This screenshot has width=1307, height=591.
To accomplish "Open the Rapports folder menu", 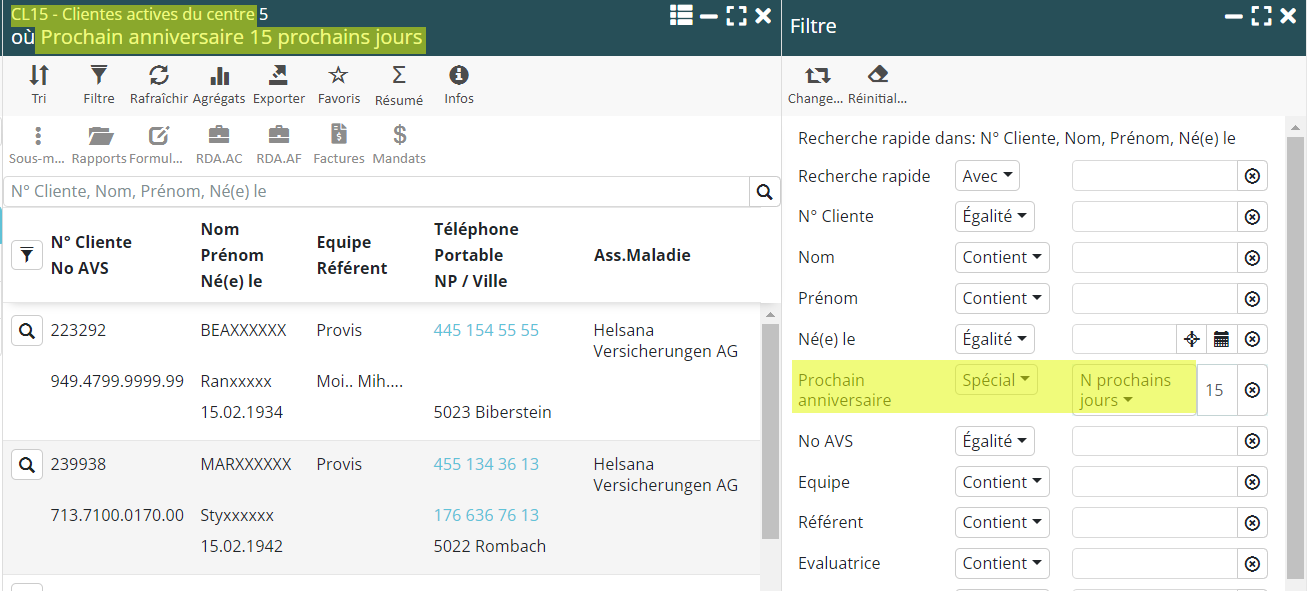I will click(99, 136).
